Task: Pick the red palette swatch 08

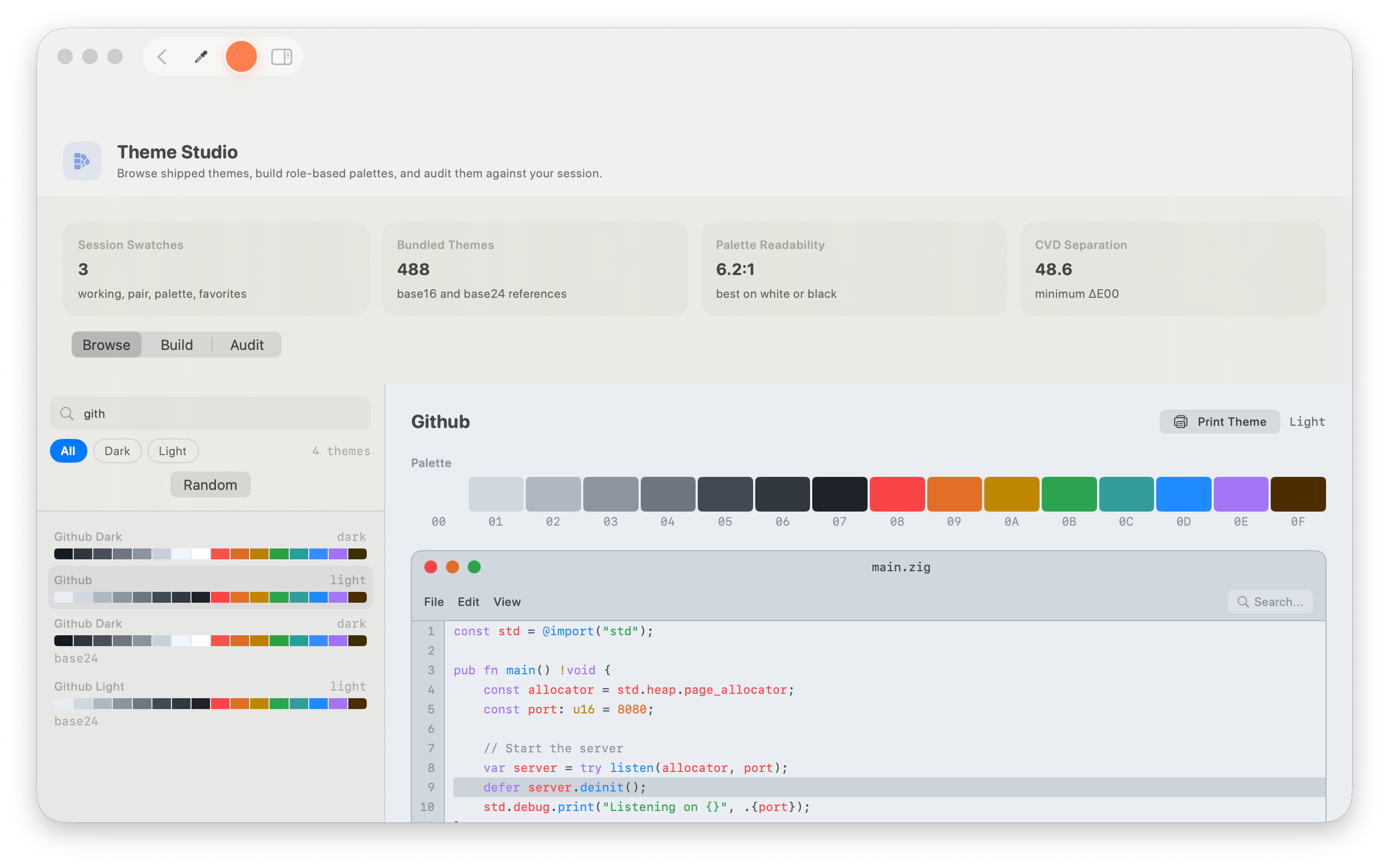Action: pos(897,494)
